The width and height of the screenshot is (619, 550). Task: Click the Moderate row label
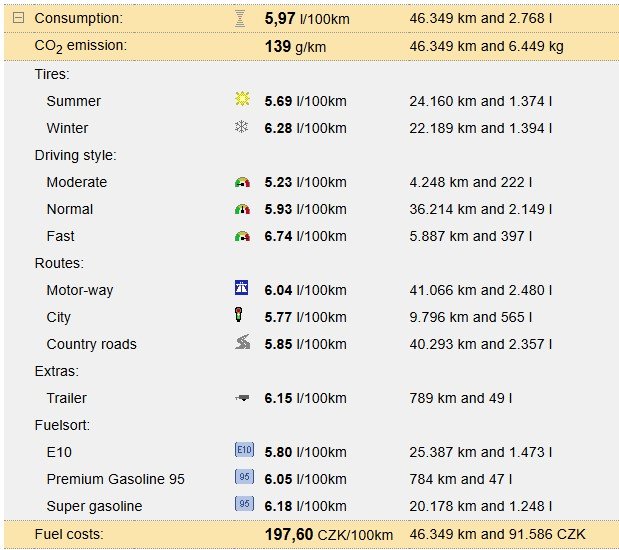pos(77,182)
